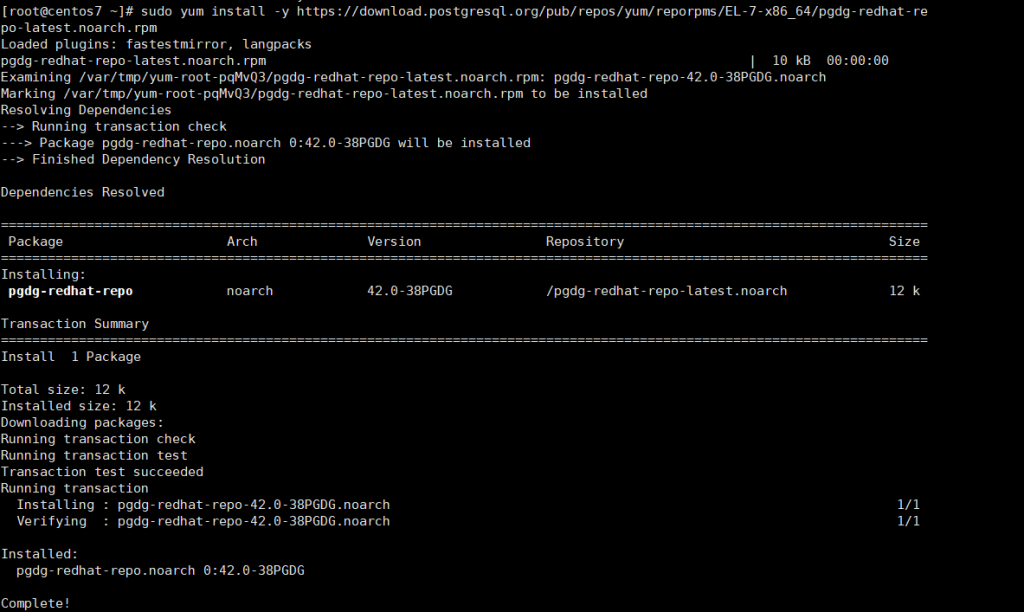The image size is (1024, 612).
Task: Click '42.0-38PGDG' version cell
Action: tap(409, 291)
